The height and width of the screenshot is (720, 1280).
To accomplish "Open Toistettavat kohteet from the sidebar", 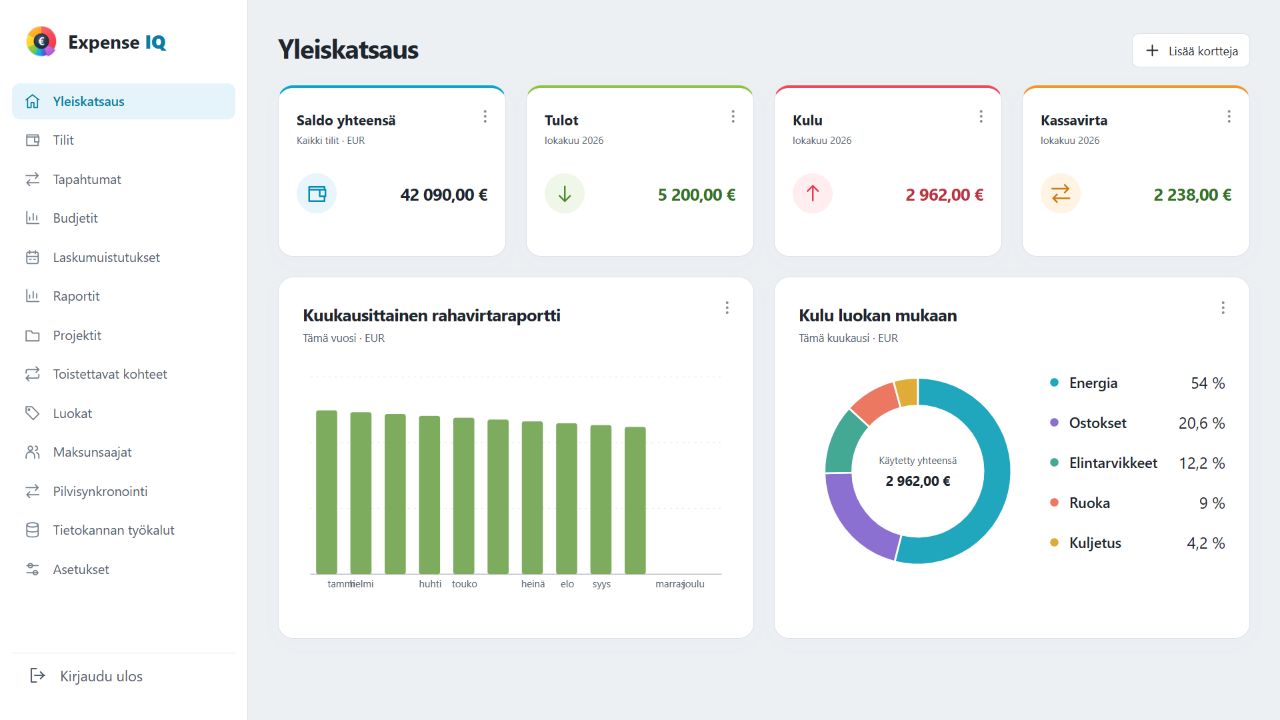I will click(x=124, y=374).
